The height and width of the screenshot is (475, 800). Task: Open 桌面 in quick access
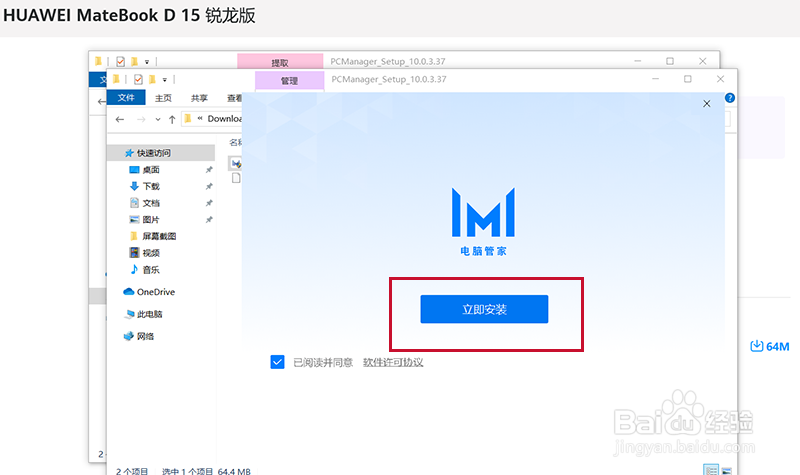point(151,169)
